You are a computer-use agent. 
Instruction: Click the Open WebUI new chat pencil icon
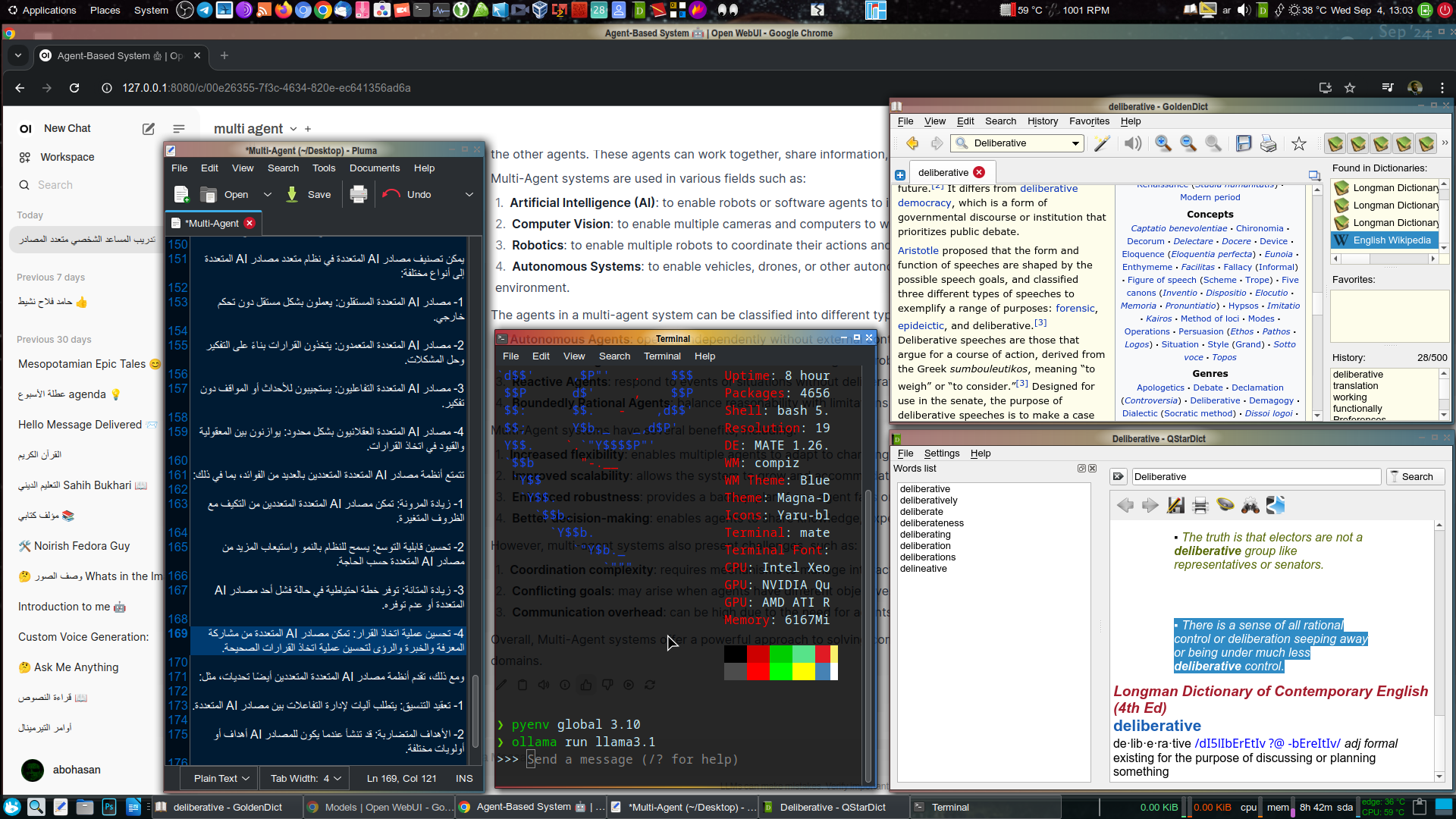click(x=149, y=129)
